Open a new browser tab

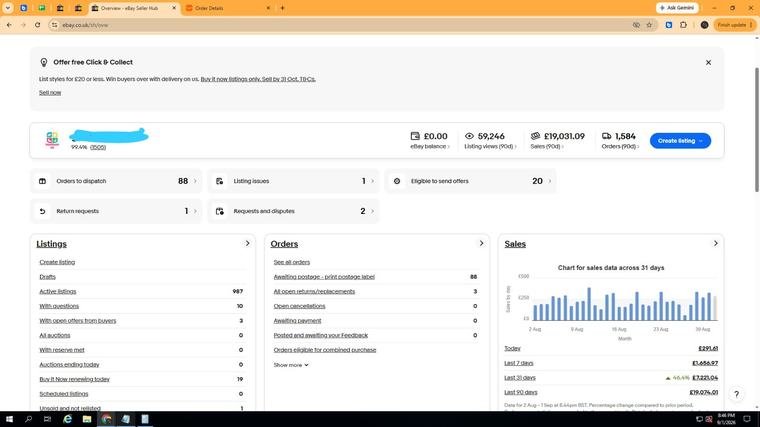pyautogui.click(x=282, y=8)
